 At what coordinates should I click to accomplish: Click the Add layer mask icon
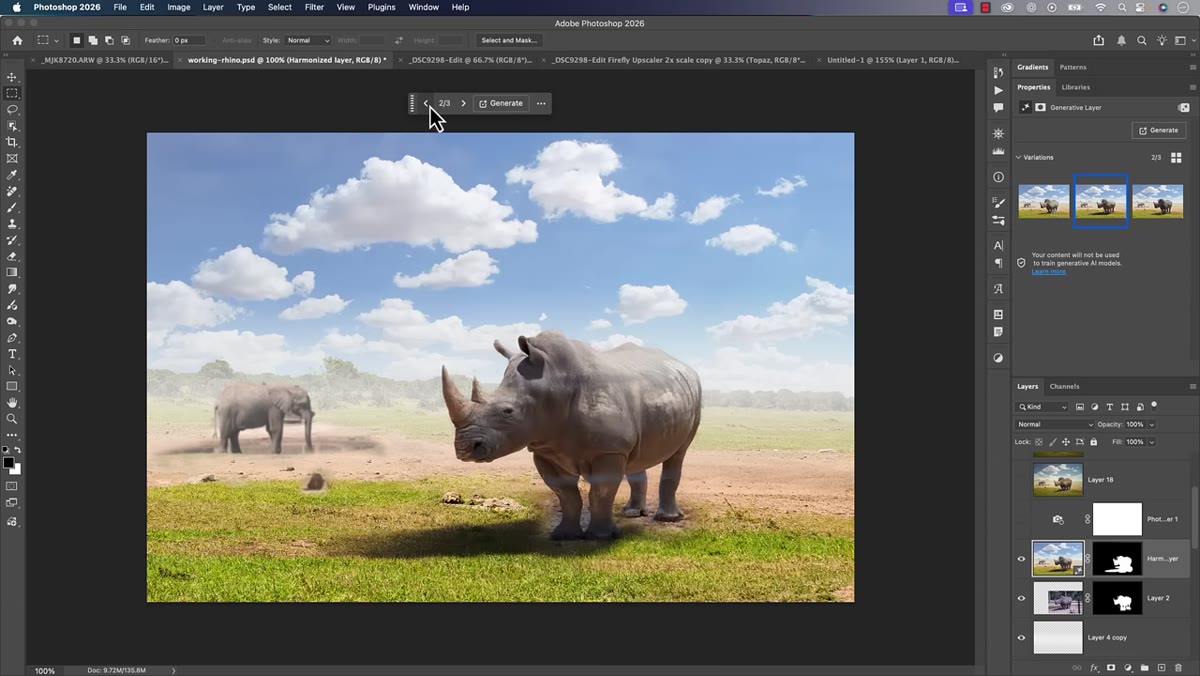pyautogui.click(x=1111, y=667)
